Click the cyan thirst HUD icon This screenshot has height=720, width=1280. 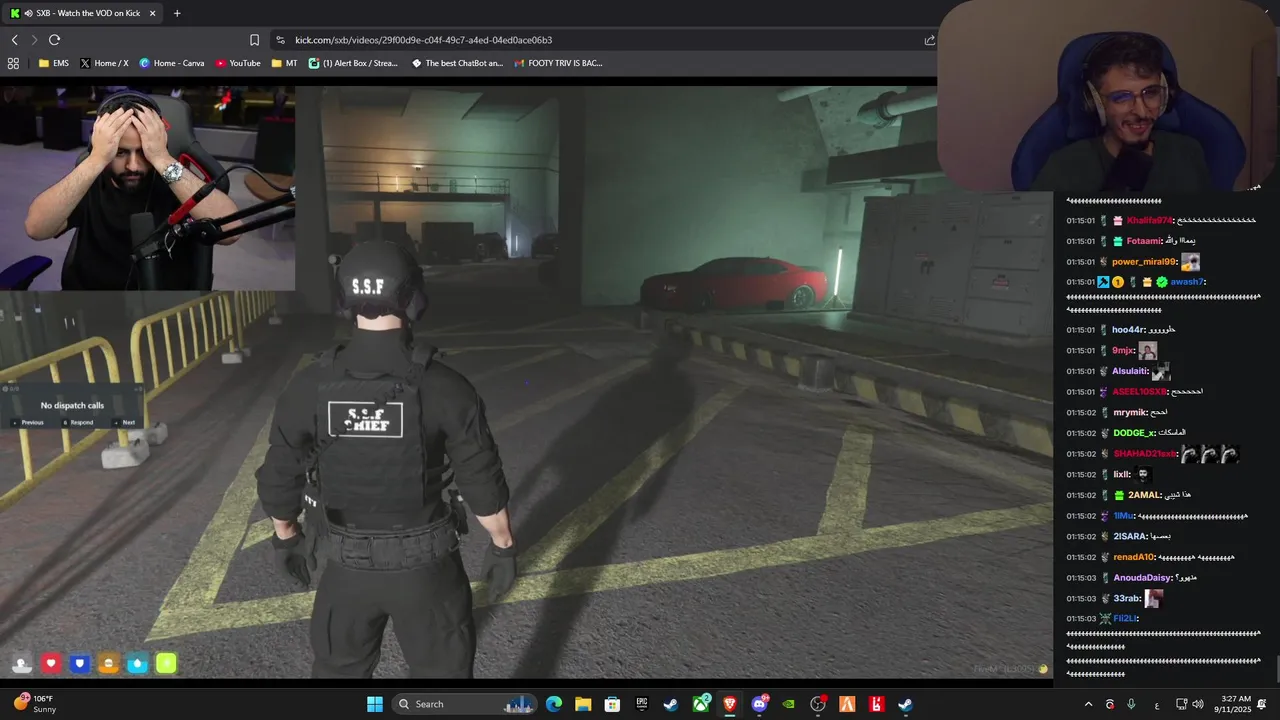pyautogui.click(x=137, y=663)
